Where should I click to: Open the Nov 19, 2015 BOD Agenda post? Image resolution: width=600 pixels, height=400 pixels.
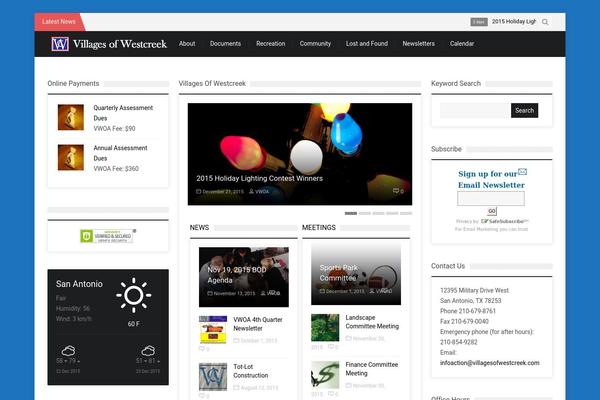[236, 275]
